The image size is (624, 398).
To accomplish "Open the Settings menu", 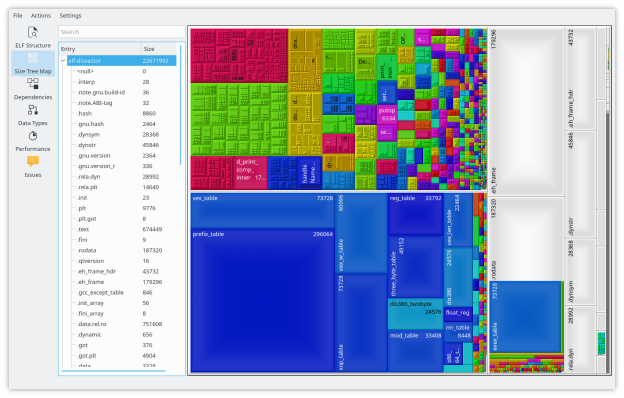I will click(x=70, y=16).
